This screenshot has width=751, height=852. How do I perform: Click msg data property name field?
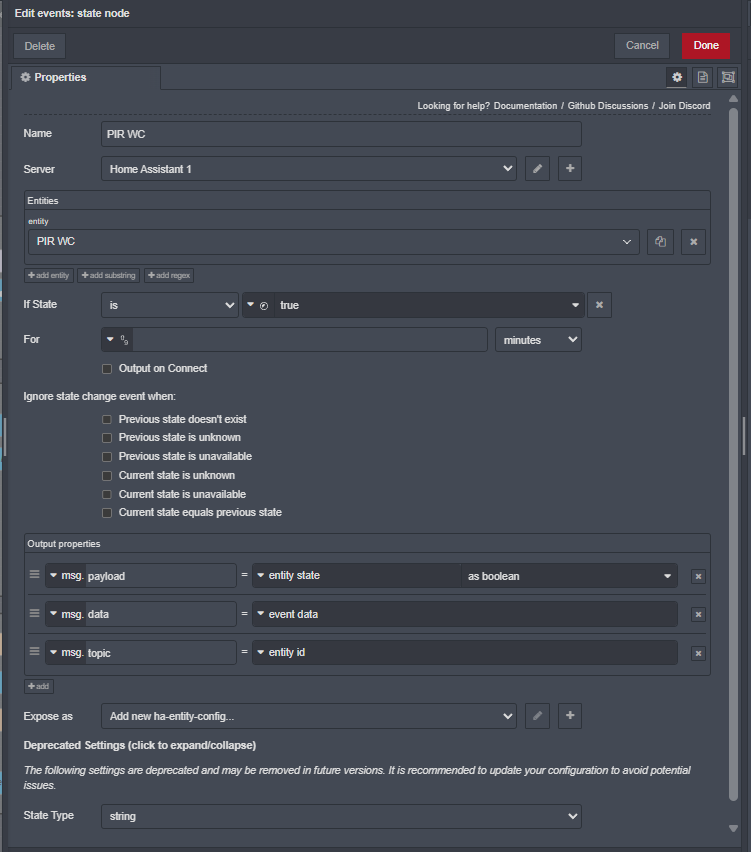point(161,615)
